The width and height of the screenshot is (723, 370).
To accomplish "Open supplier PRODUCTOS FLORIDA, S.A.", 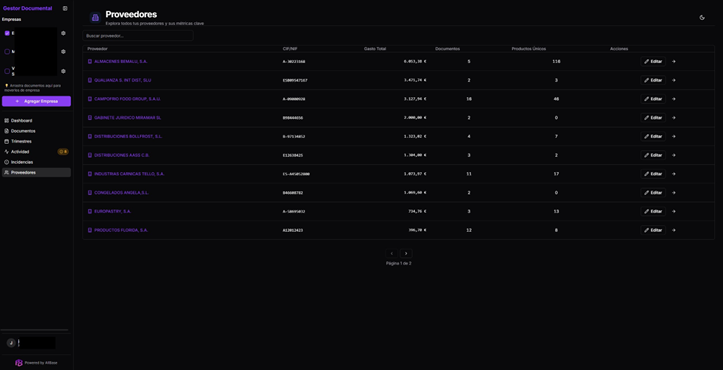I will pos(121,230).
